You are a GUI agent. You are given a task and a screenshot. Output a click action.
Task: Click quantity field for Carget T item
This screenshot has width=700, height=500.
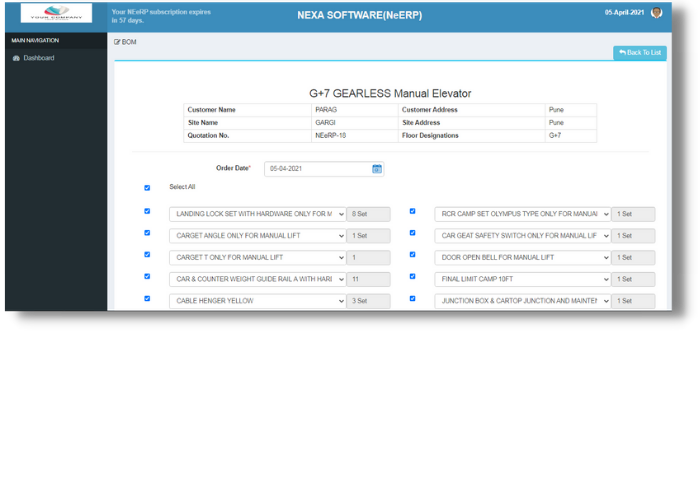(368, 258)
